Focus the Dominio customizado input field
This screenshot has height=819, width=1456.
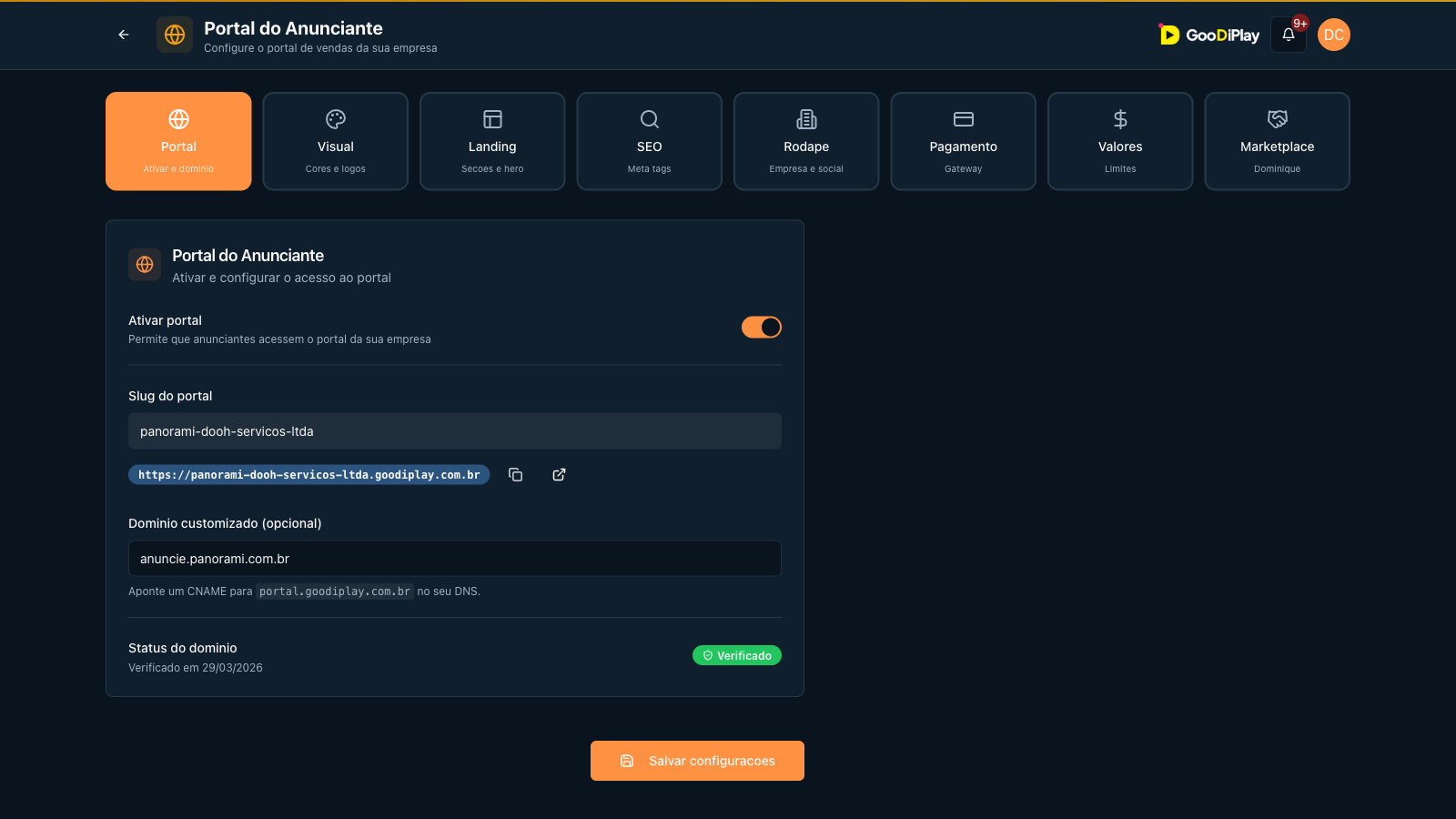(455, 559)
